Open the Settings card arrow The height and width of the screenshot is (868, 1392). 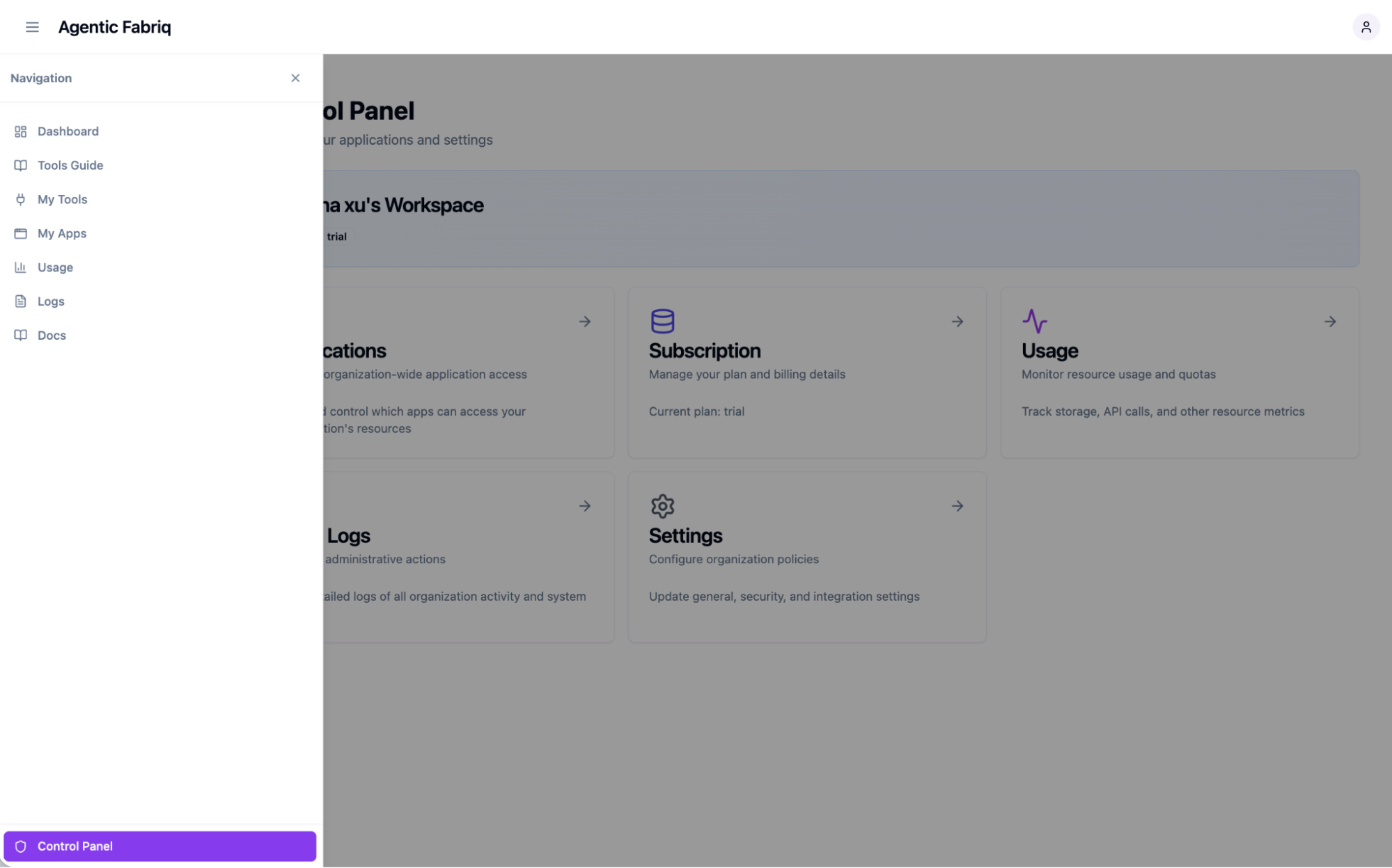(957, 506)
